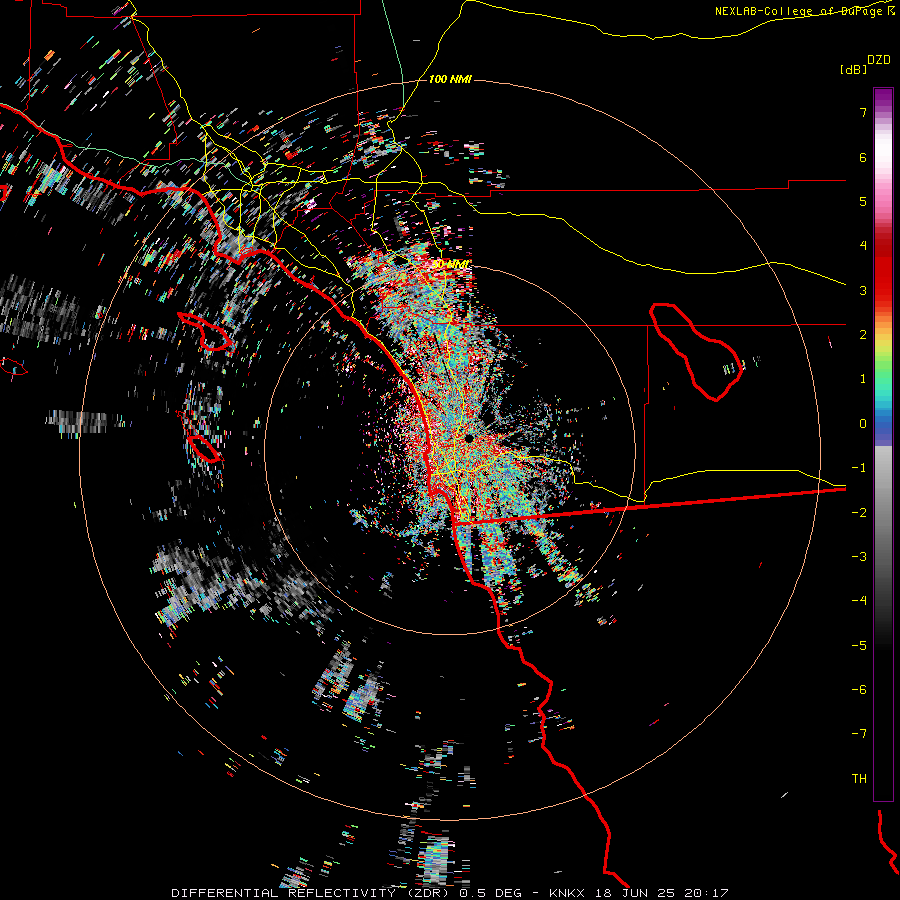Click the 4 value on the color scale

coord(863,246)
